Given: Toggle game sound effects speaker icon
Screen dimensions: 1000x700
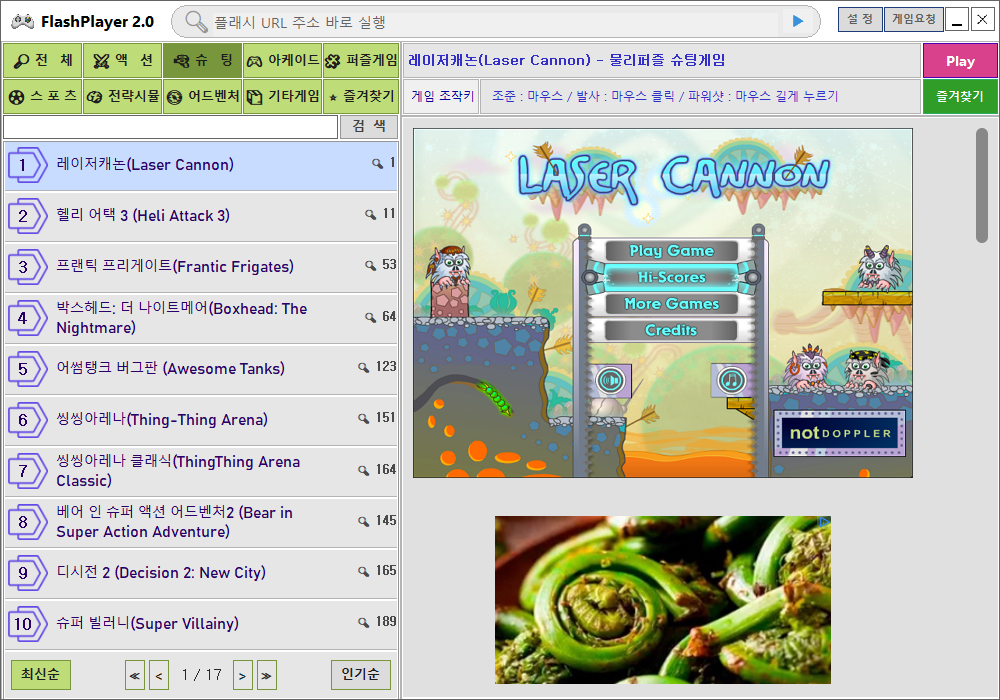Looking at the screenshot, I should pos(611,381).
